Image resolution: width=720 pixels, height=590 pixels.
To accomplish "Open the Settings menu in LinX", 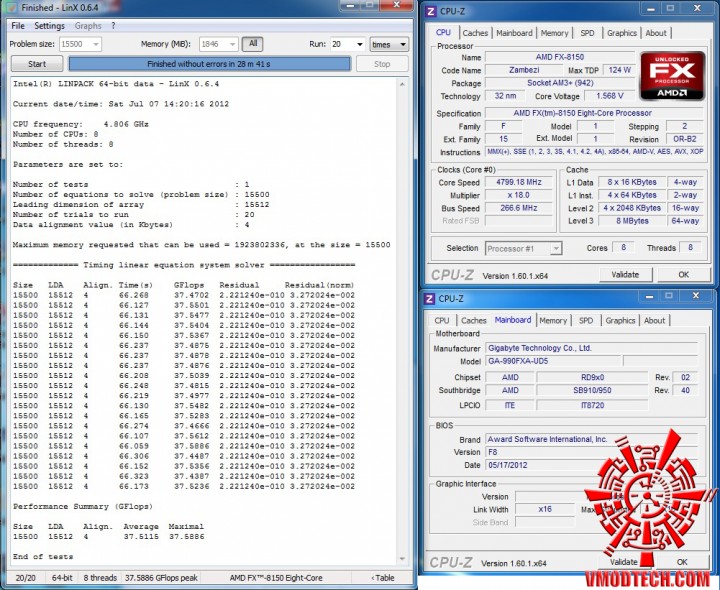I will 49,26.
